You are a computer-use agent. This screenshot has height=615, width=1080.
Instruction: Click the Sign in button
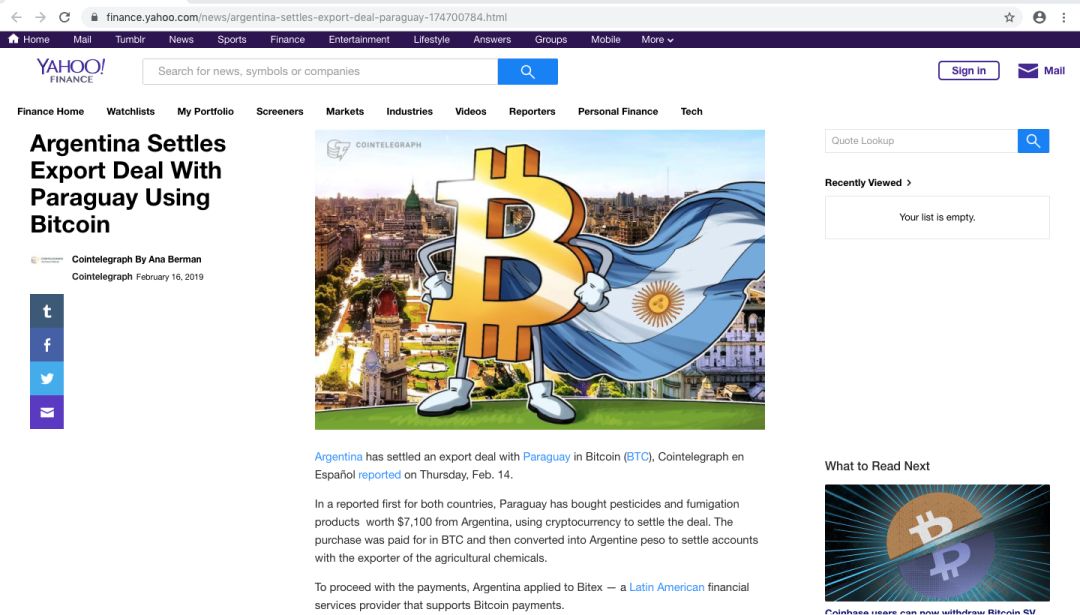pos(968,70)
